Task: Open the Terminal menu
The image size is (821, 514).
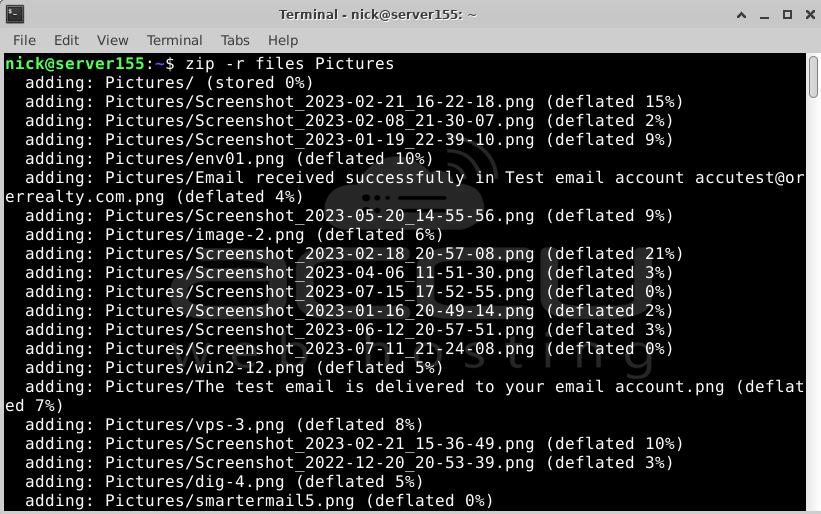Action: point(174,40)
